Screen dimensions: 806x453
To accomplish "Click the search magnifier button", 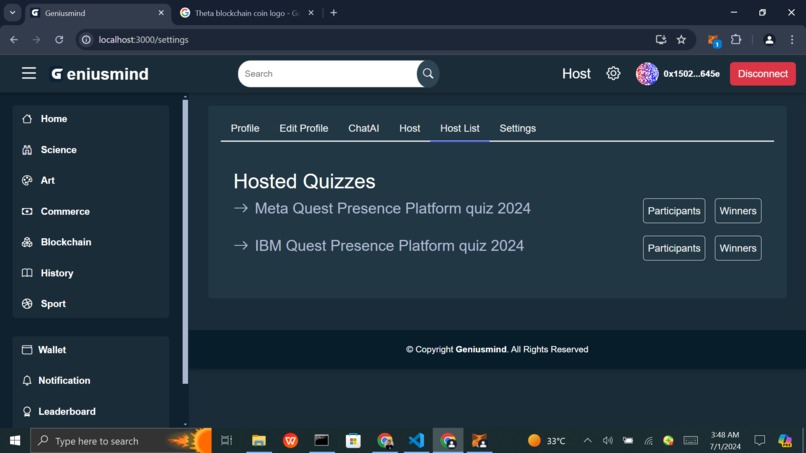I will [428, 74].
